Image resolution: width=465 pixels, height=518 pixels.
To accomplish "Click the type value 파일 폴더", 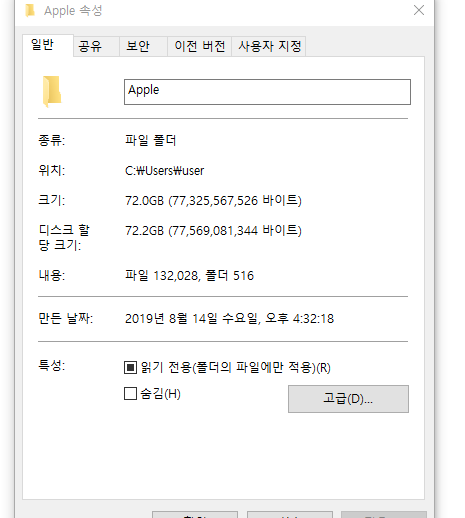I will [150, 140].
